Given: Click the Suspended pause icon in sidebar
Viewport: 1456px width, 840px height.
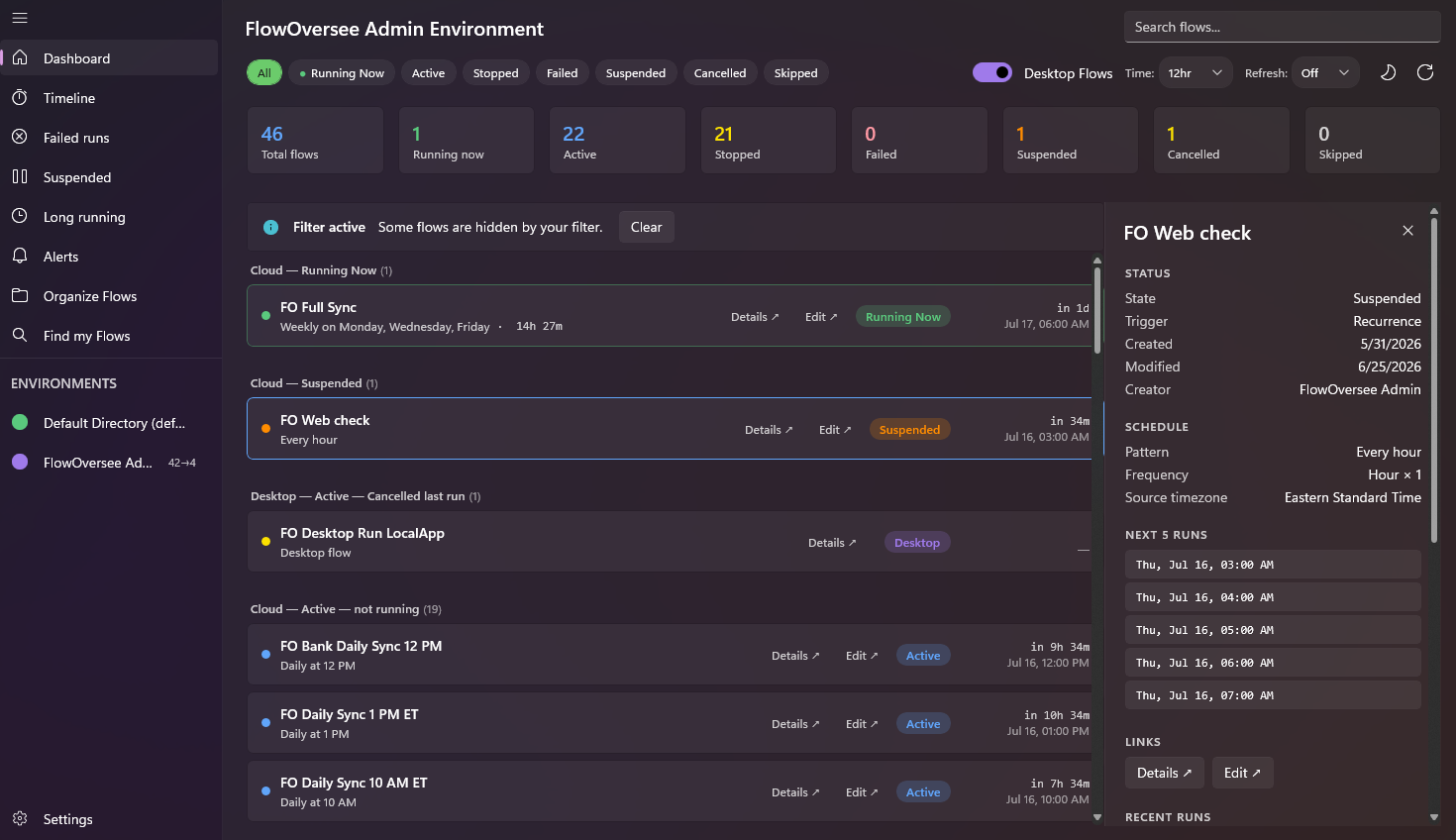Looking at the screenshot, I should (x=20, y=176).
